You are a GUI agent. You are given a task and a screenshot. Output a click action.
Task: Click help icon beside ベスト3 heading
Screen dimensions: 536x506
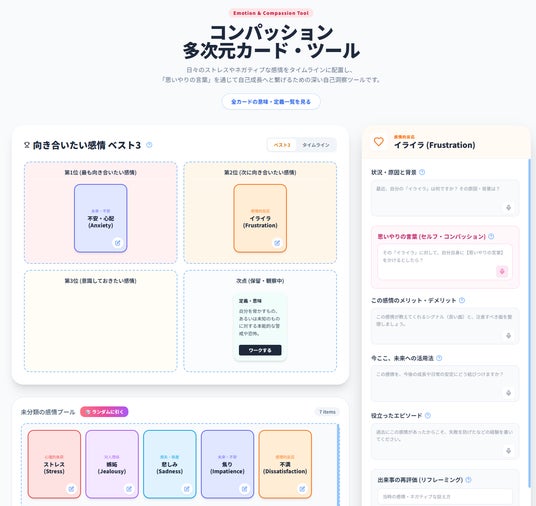tap(149, 145)
